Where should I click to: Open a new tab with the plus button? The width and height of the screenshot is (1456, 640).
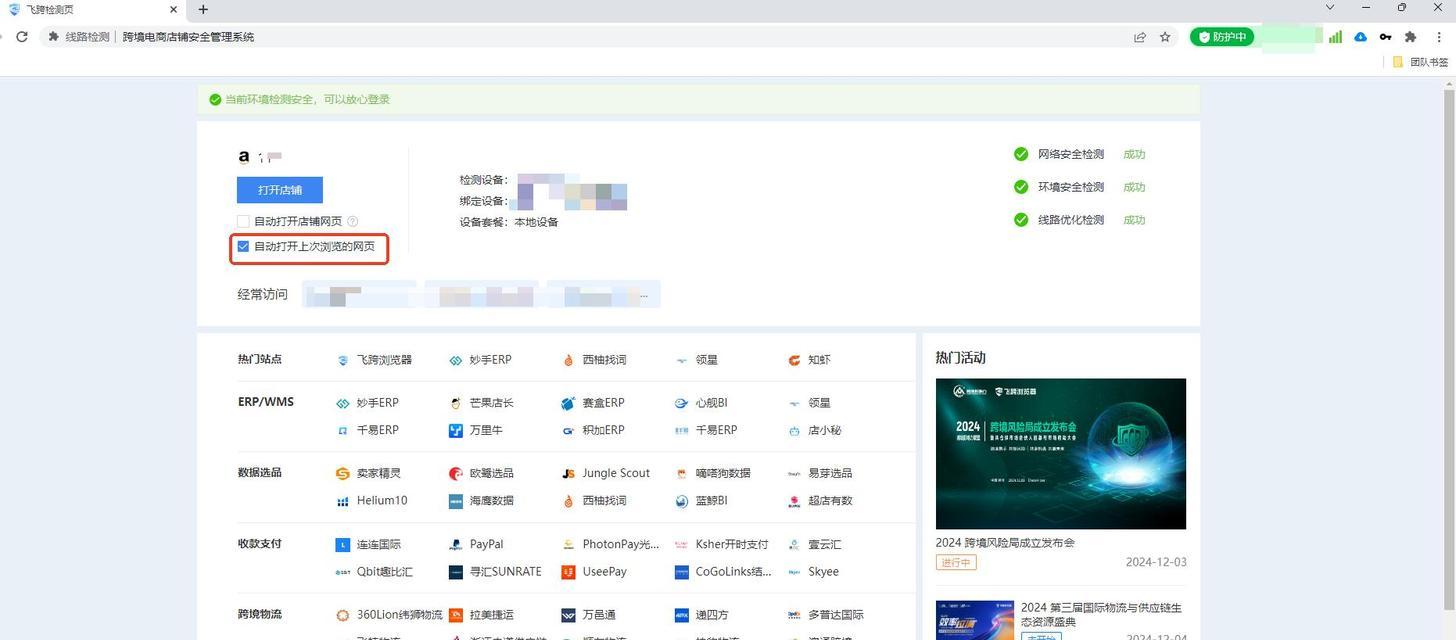pos(203,10)
